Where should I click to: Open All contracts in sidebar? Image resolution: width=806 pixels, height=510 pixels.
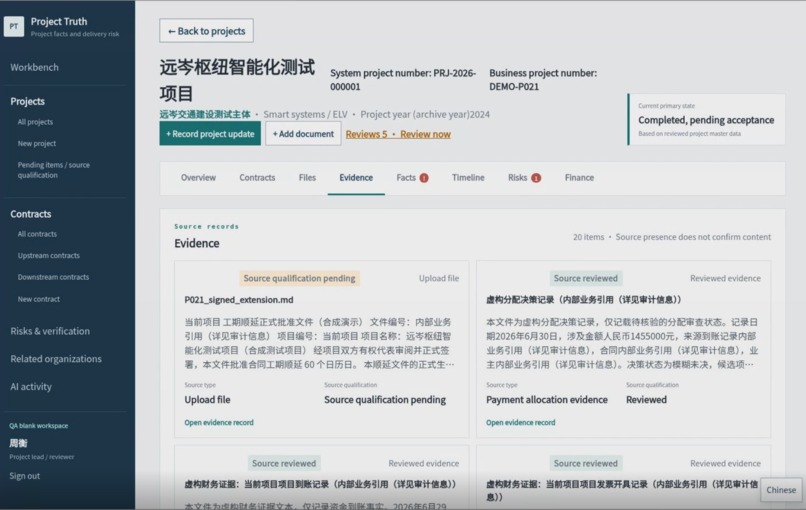point(38,234)
